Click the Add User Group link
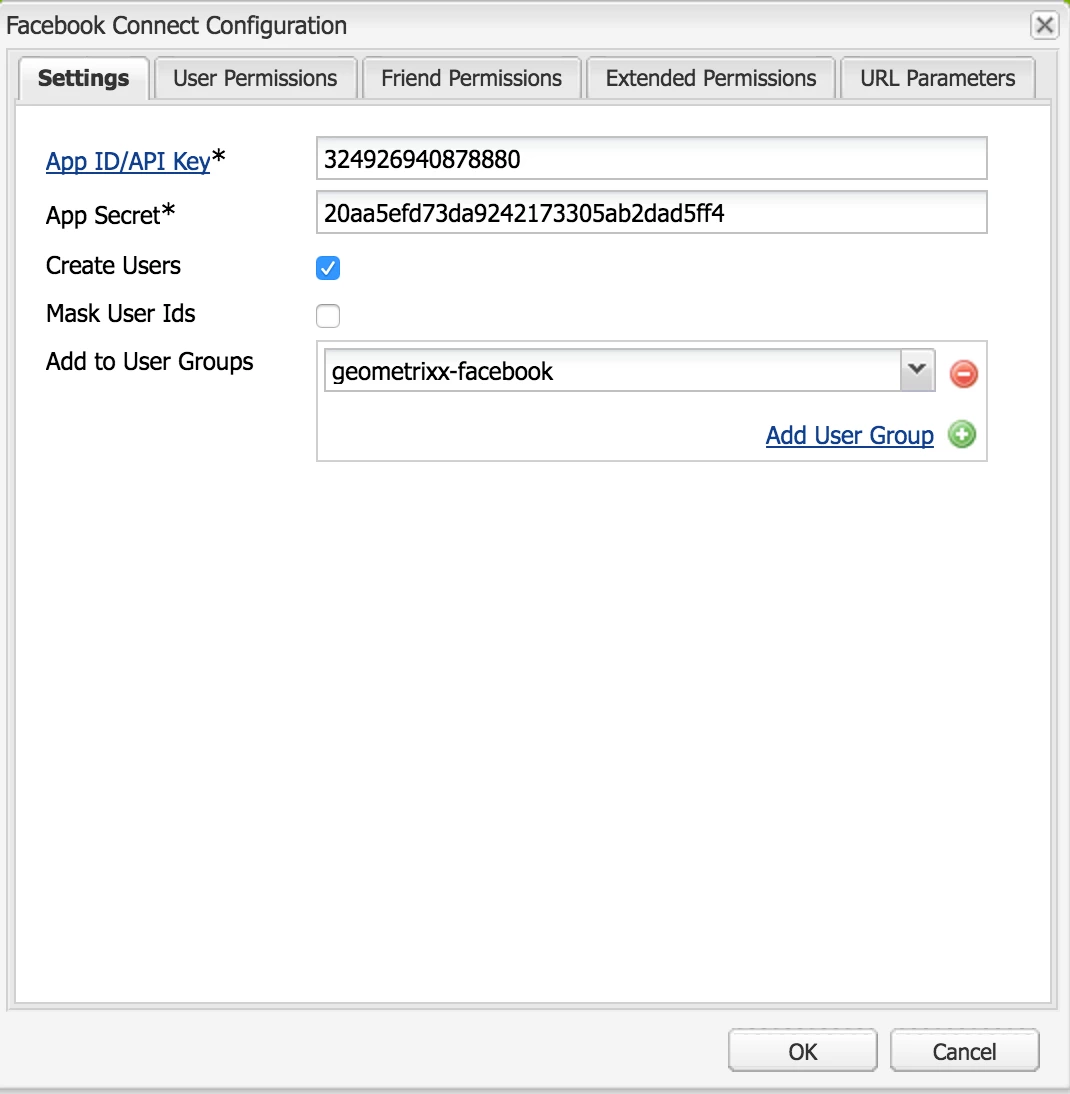Image resolution: width=1070 pixels, height=1094 pixels. tap(850, 435)
